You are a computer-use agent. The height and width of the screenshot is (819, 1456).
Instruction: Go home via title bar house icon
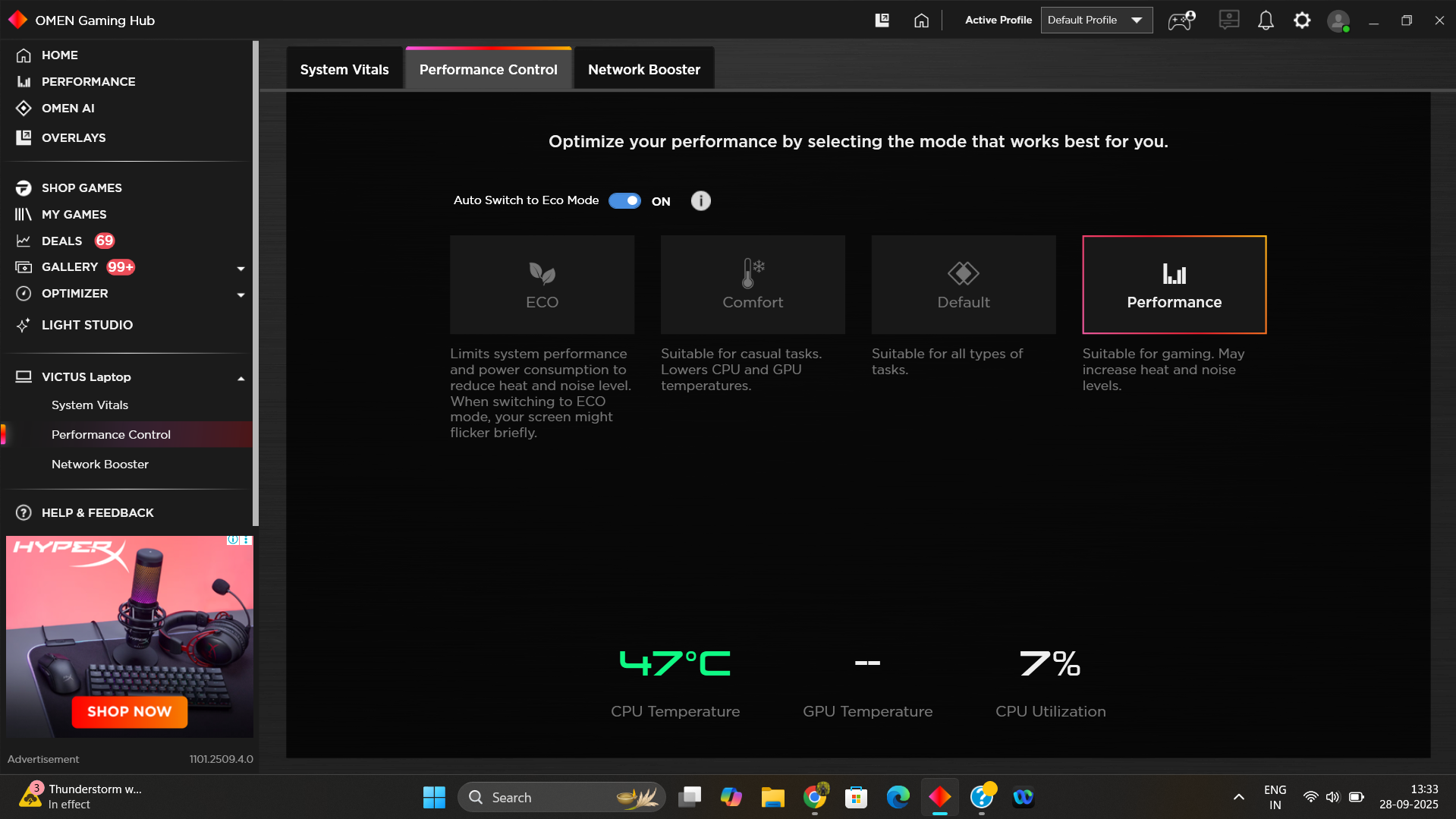click(921, 20)
